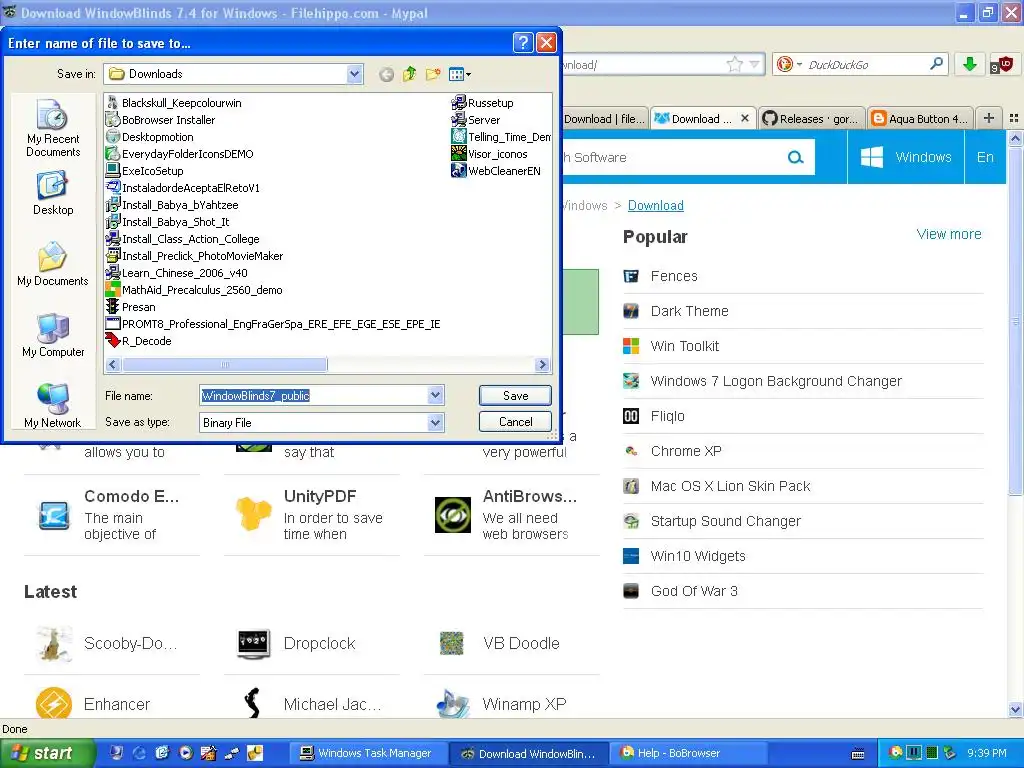Close the active Download tab
Image resolution: width=1024 pixels, height=768 pixels.
(x=745, y=119)
